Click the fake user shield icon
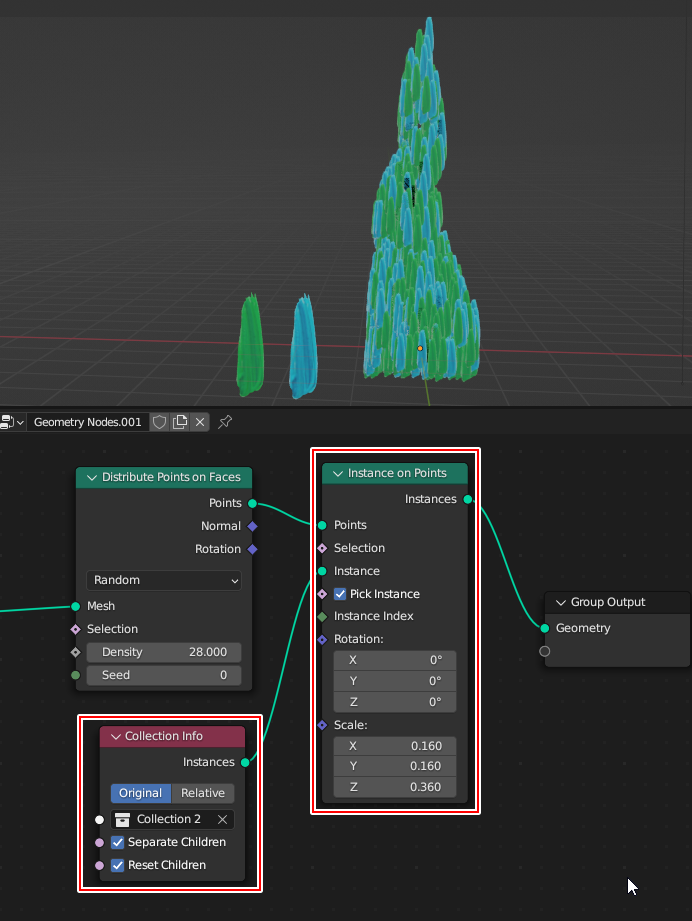The width and height of the screenshot is (692, 921). 159,422
